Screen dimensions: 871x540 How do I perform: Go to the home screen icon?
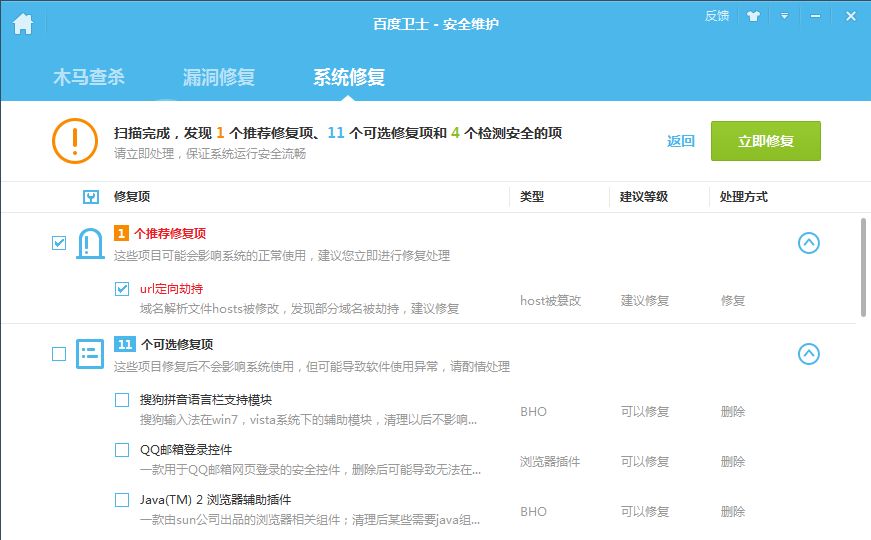23,24
